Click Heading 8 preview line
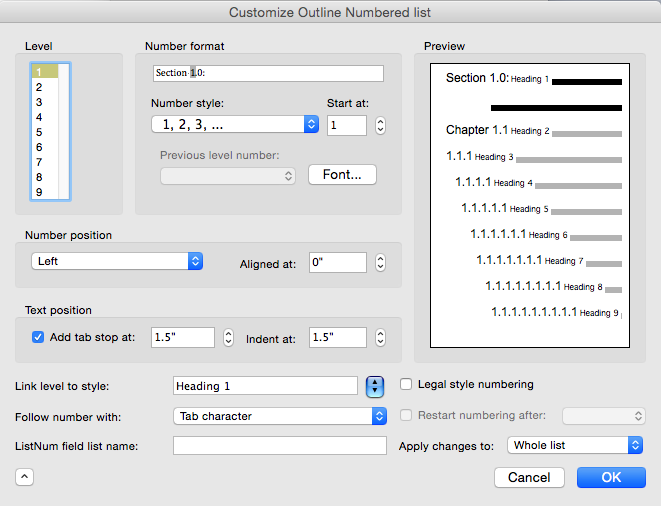Screen dimensions: 661x506 coord(554,286)
